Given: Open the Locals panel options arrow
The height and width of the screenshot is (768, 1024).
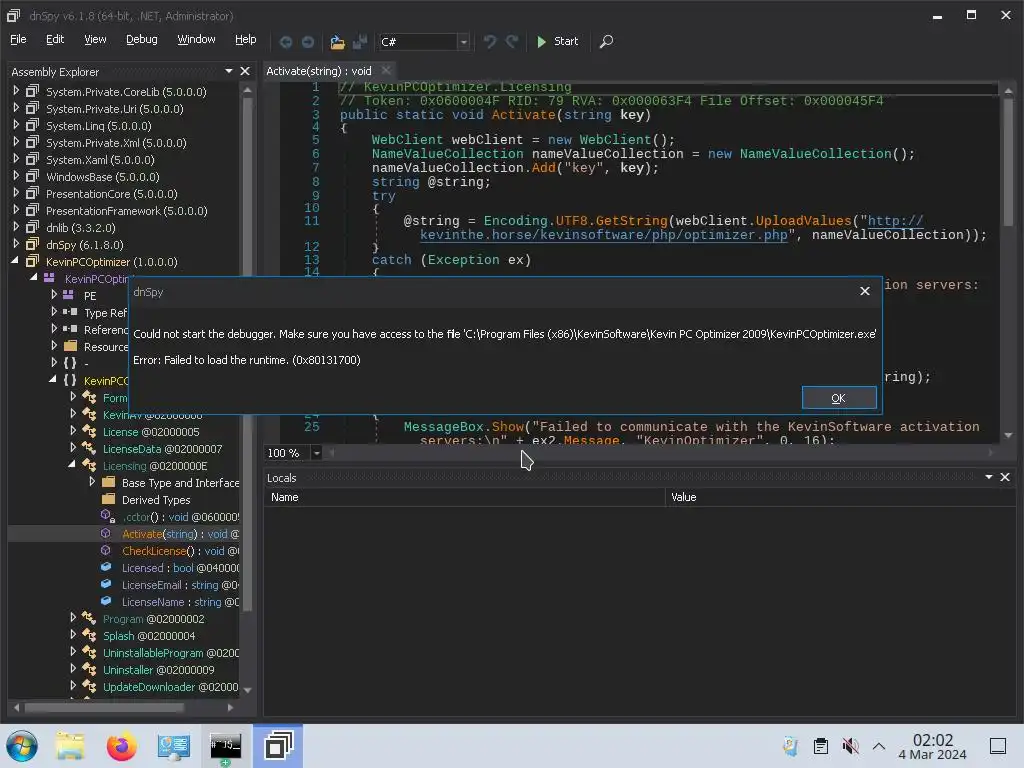Looking at the screenshot, I should tap(989, 477).
